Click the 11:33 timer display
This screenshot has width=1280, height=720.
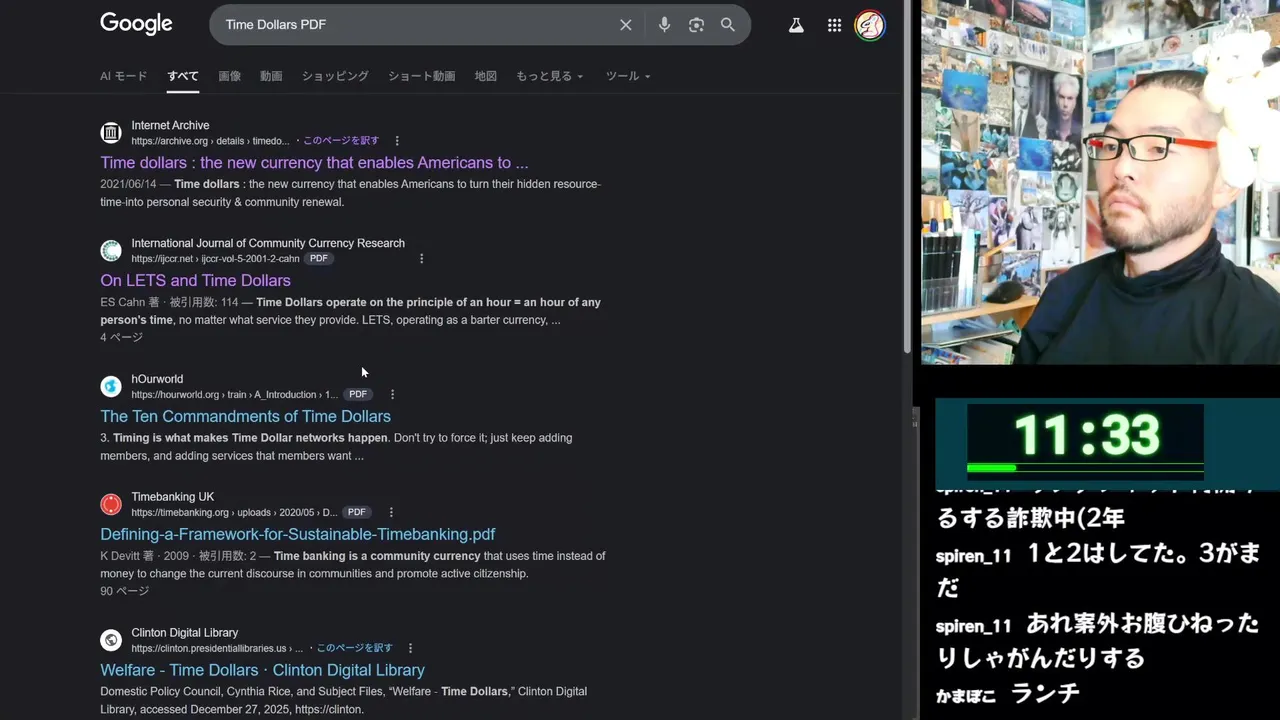pyautogui.click(x=1086, y=434)
